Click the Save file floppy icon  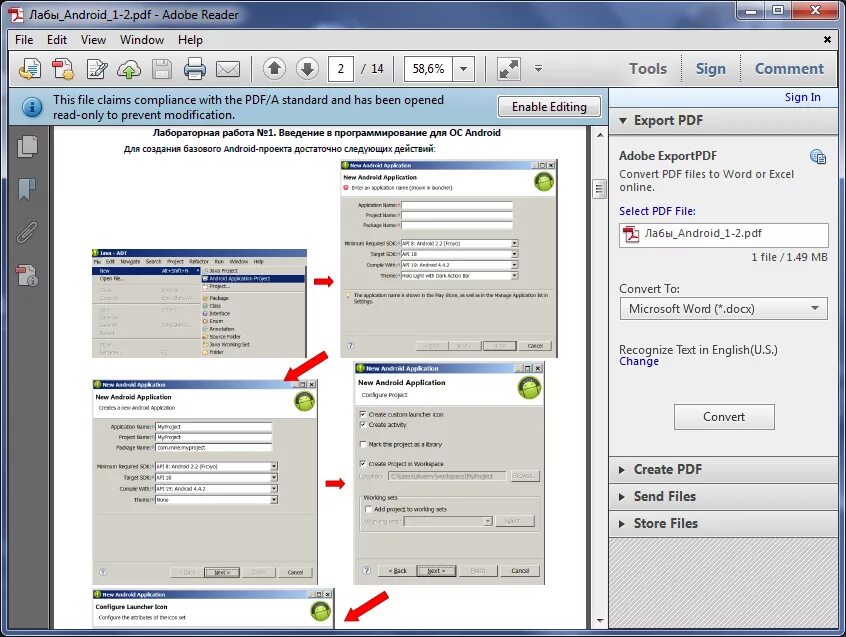tap(162, 69)
